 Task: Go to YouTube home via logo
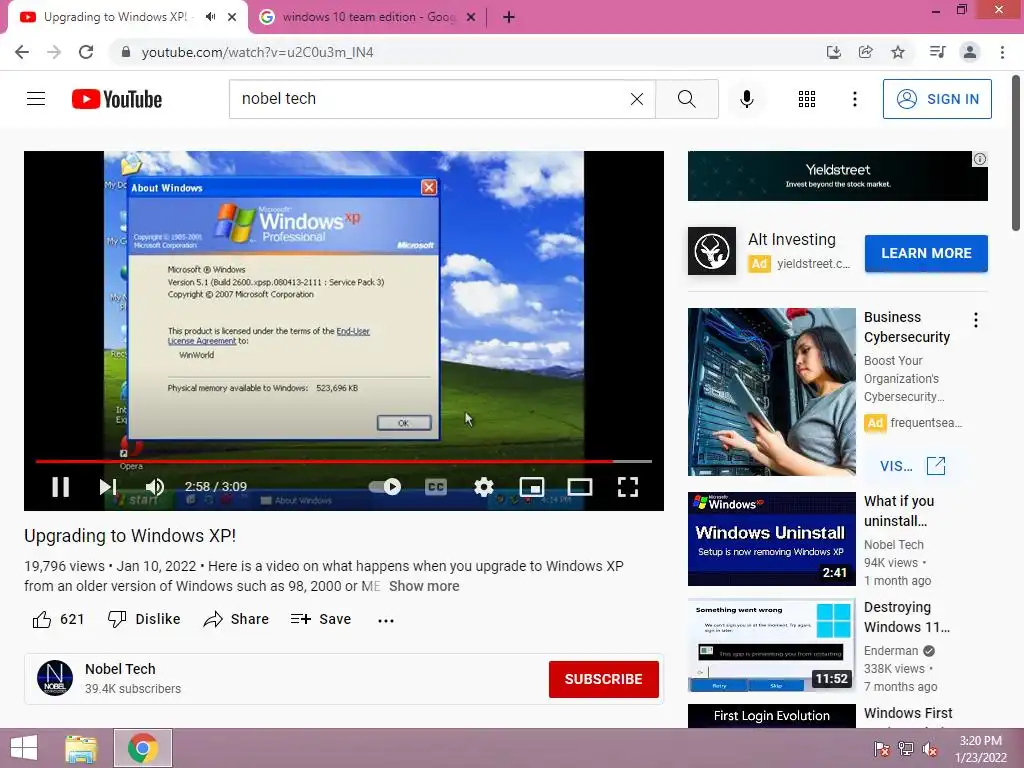click(117, 99)
